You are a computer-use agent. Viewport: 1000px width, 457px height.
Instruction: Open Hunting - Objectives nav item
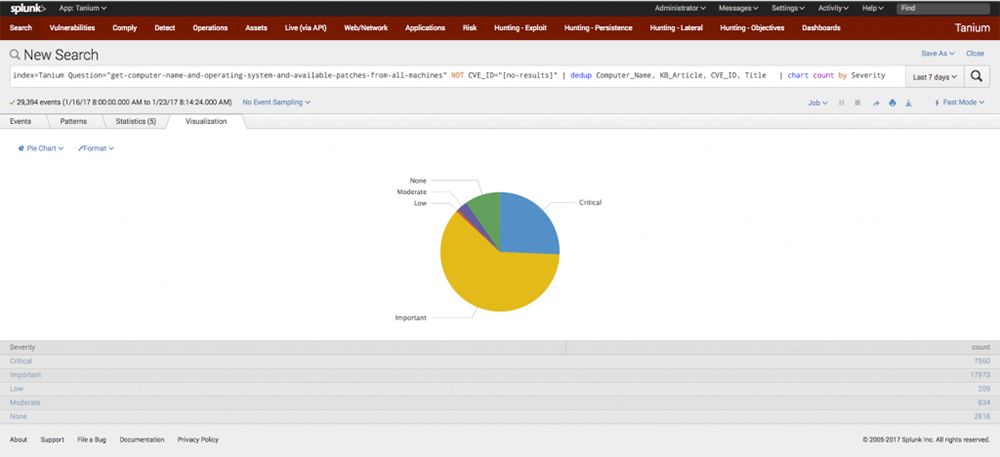tap(753, 28)
